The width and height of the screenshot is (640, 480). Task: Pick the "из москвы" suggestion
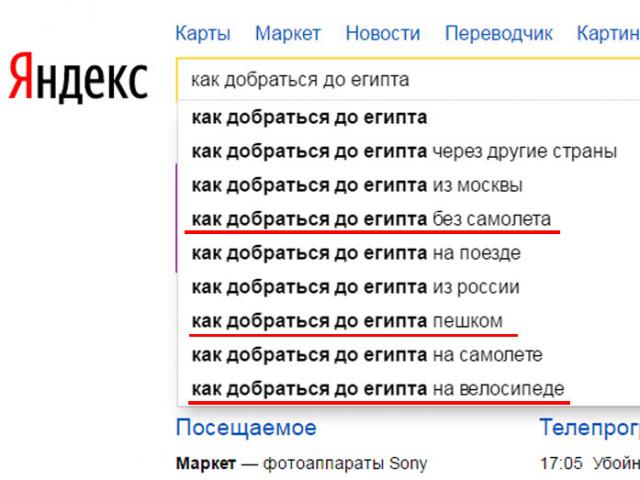tap(357, 185)
